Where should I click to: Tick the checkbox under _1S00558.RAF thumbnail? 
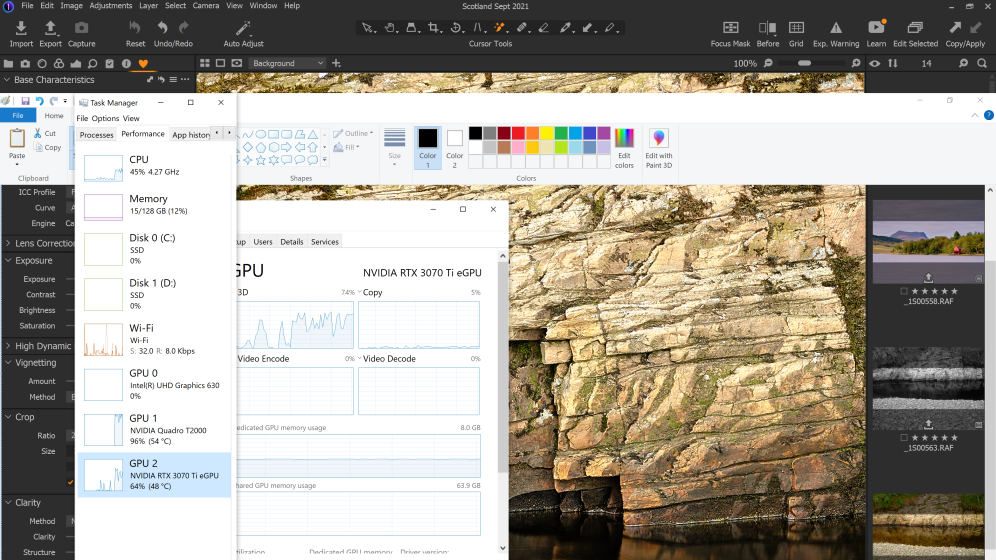coord(904,291)
